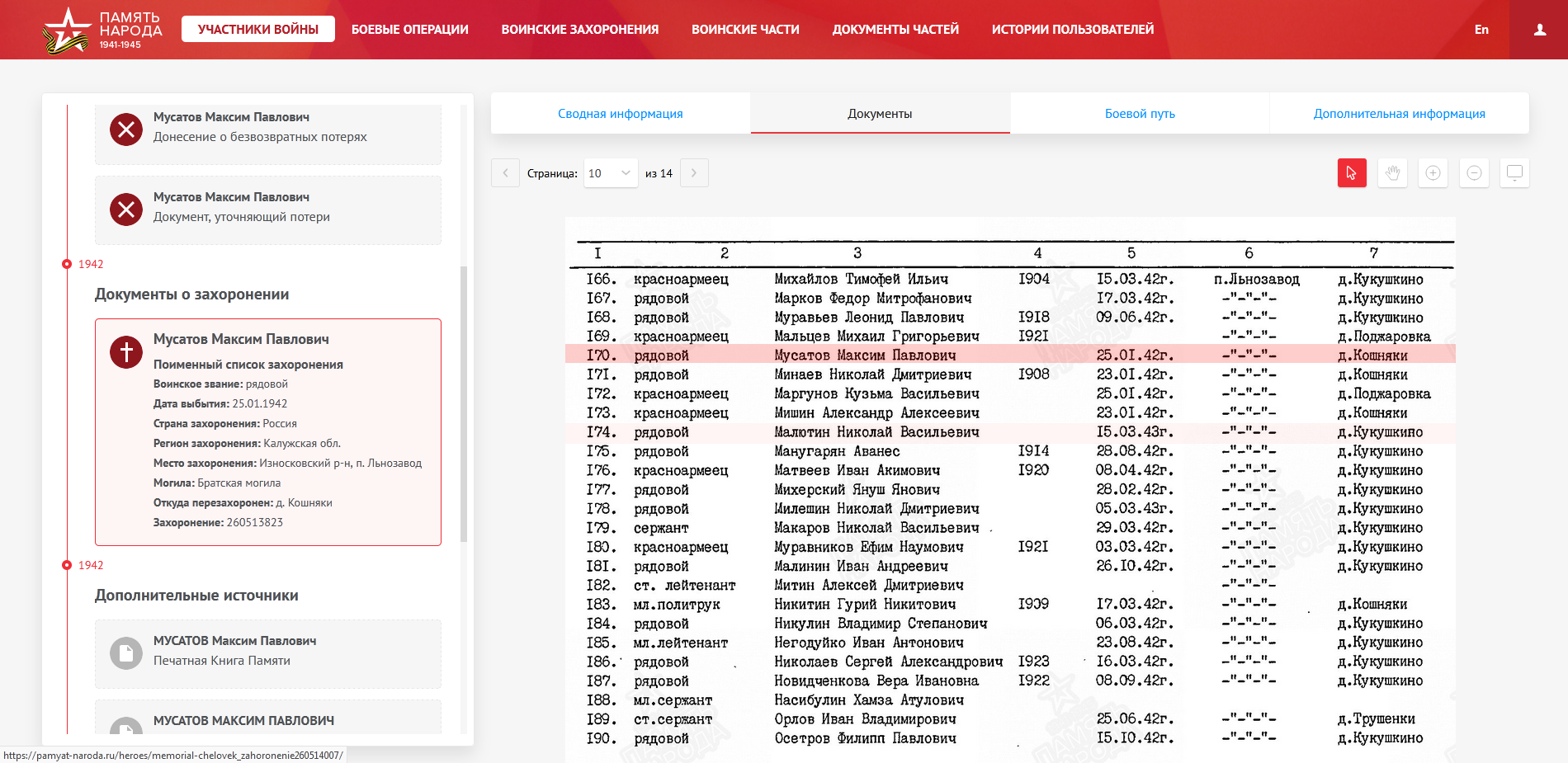Go to the next document page
Image resolution: width=1568 pixels, height=763 pixels.
point(694,173)
